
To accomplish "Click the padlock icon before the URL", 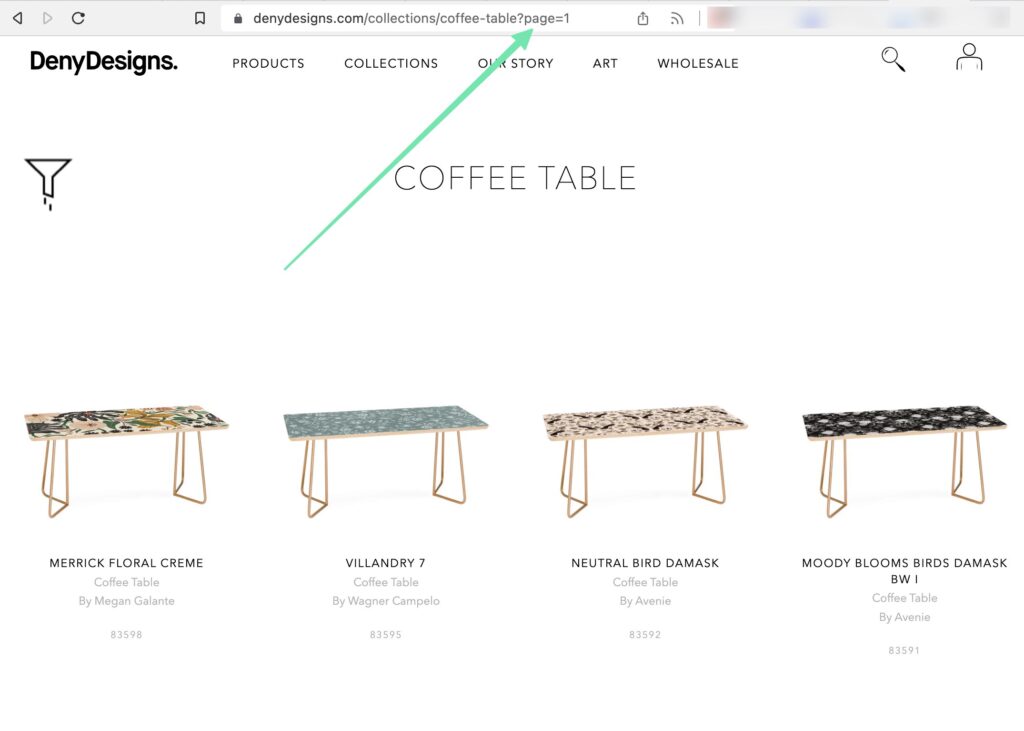I will pyautogui.click(x=237, y=17).
